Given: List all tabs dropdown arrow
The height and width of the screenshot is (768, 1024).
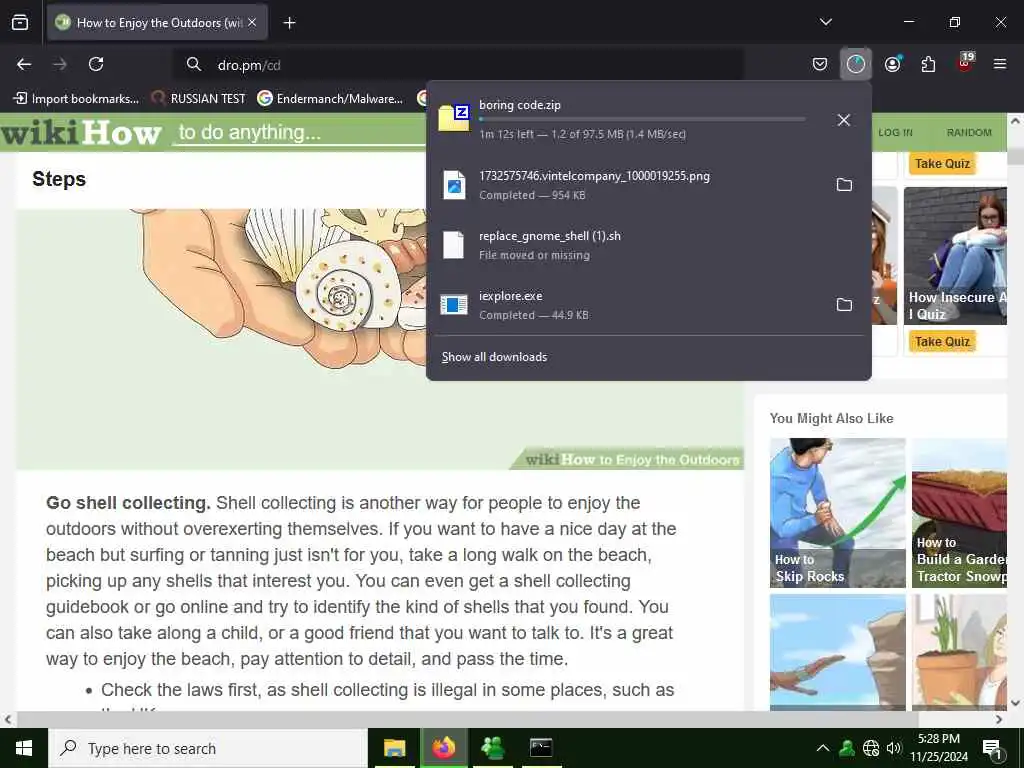Looking at the screenshot, I should click(825, 23).
